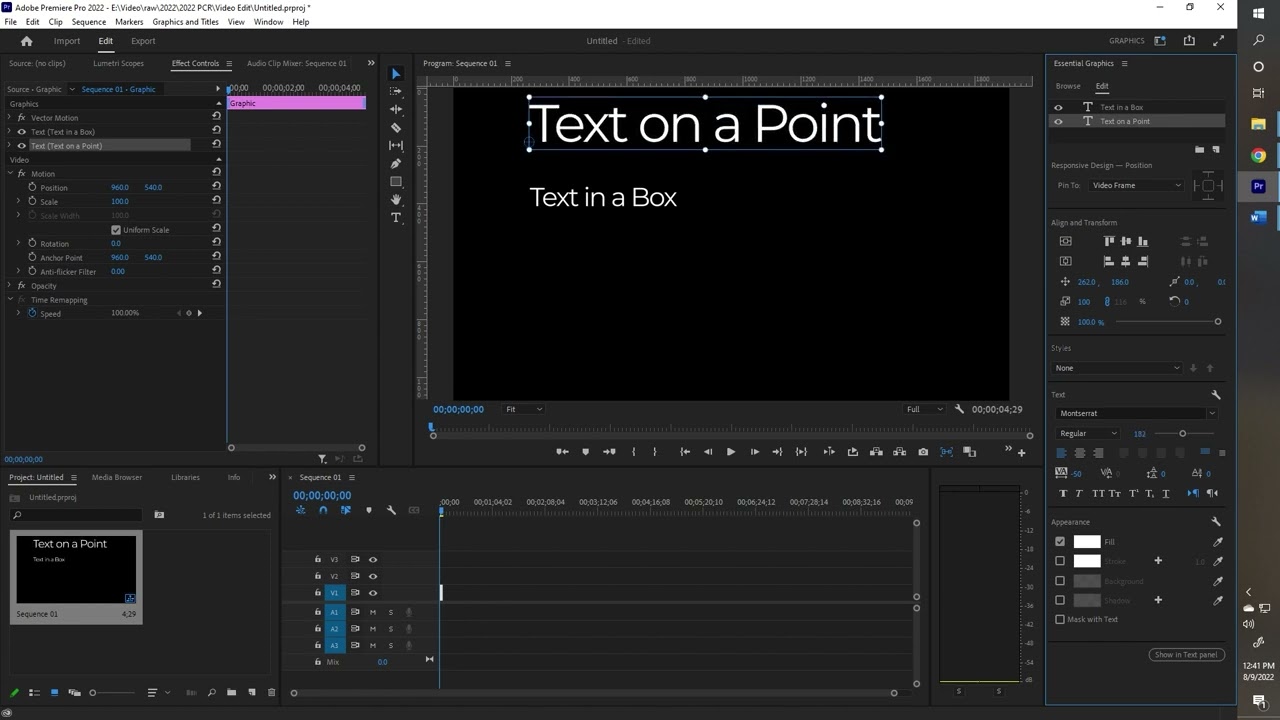This screenshot has width=1280, height=720.
Task: Click the delete trash icon in Project panel
Action: (271, 692)
